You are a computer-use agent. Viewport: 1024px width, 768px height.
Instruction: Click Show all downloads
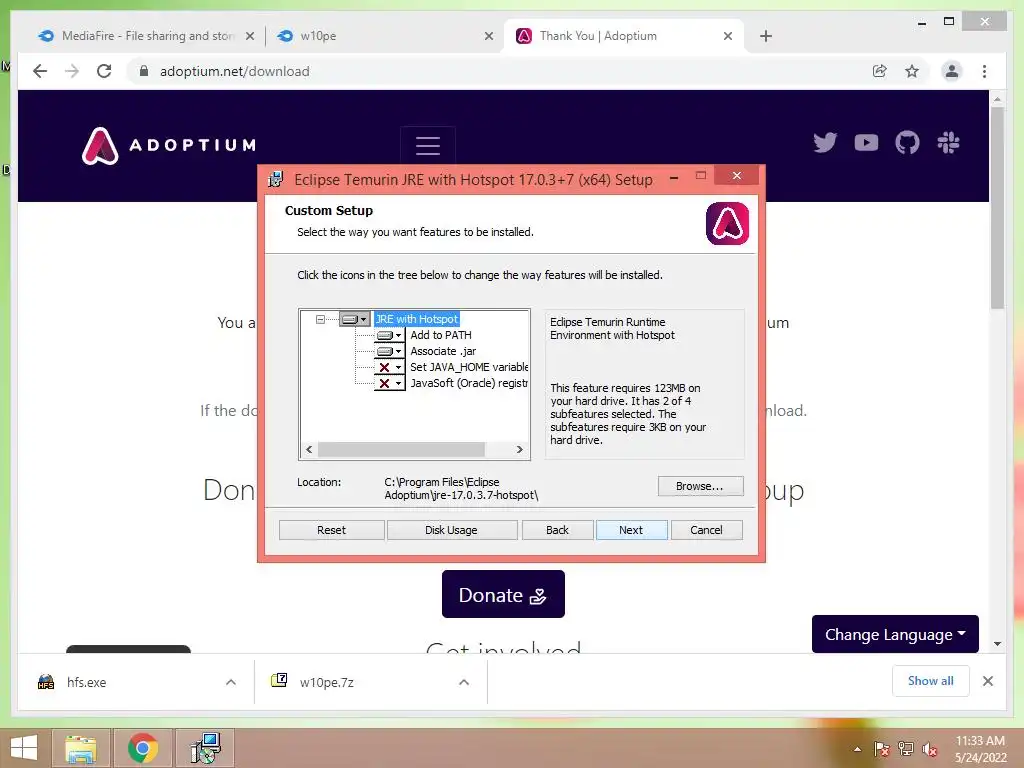931,681
